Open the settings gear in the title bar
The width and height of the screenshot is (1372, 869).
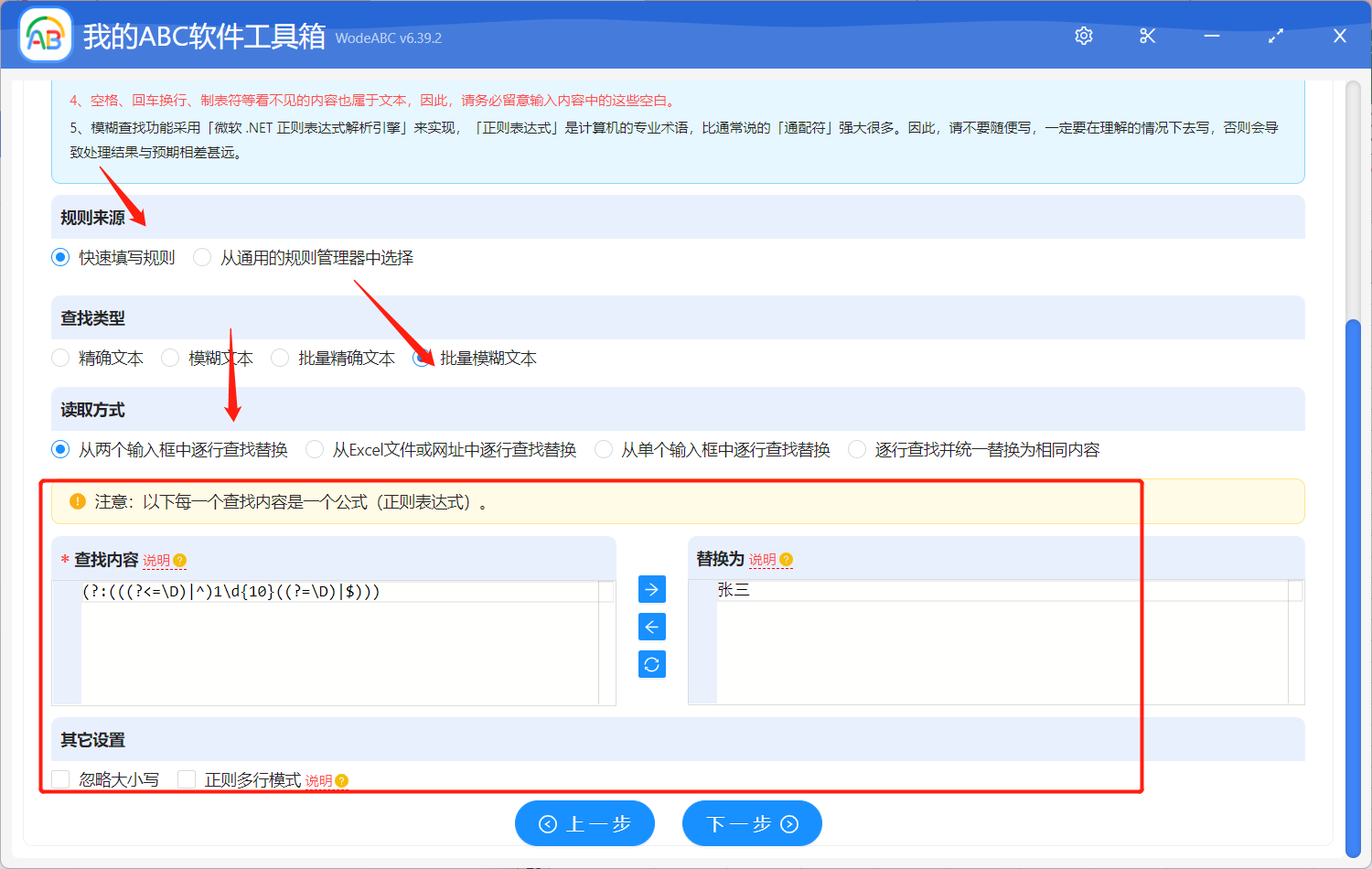pyautogui.click(x=1083, y=36)
